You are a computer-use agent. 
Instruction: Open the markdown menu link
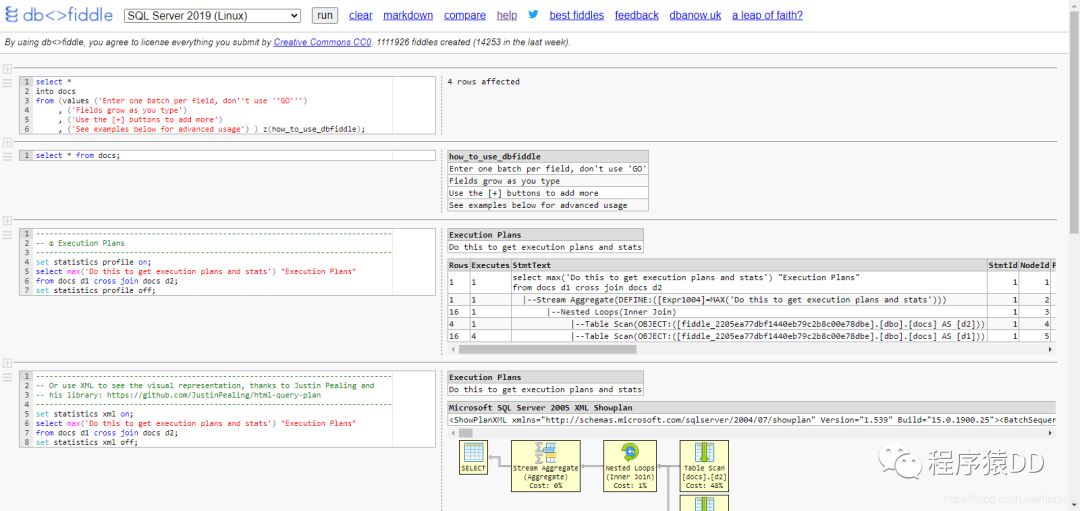coord(408,16)
